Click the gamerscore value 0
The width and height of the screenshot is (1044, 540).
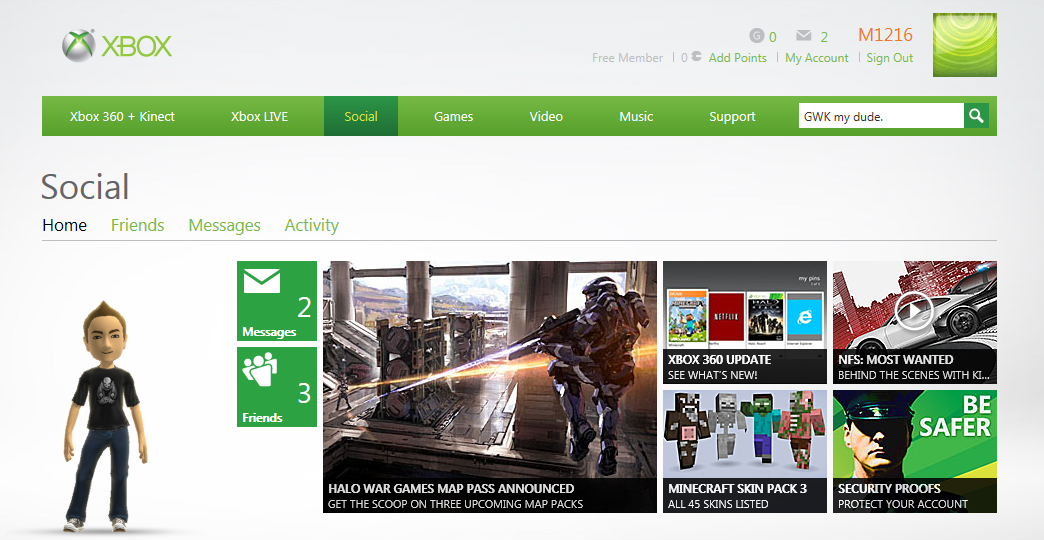tap(773, 37)
